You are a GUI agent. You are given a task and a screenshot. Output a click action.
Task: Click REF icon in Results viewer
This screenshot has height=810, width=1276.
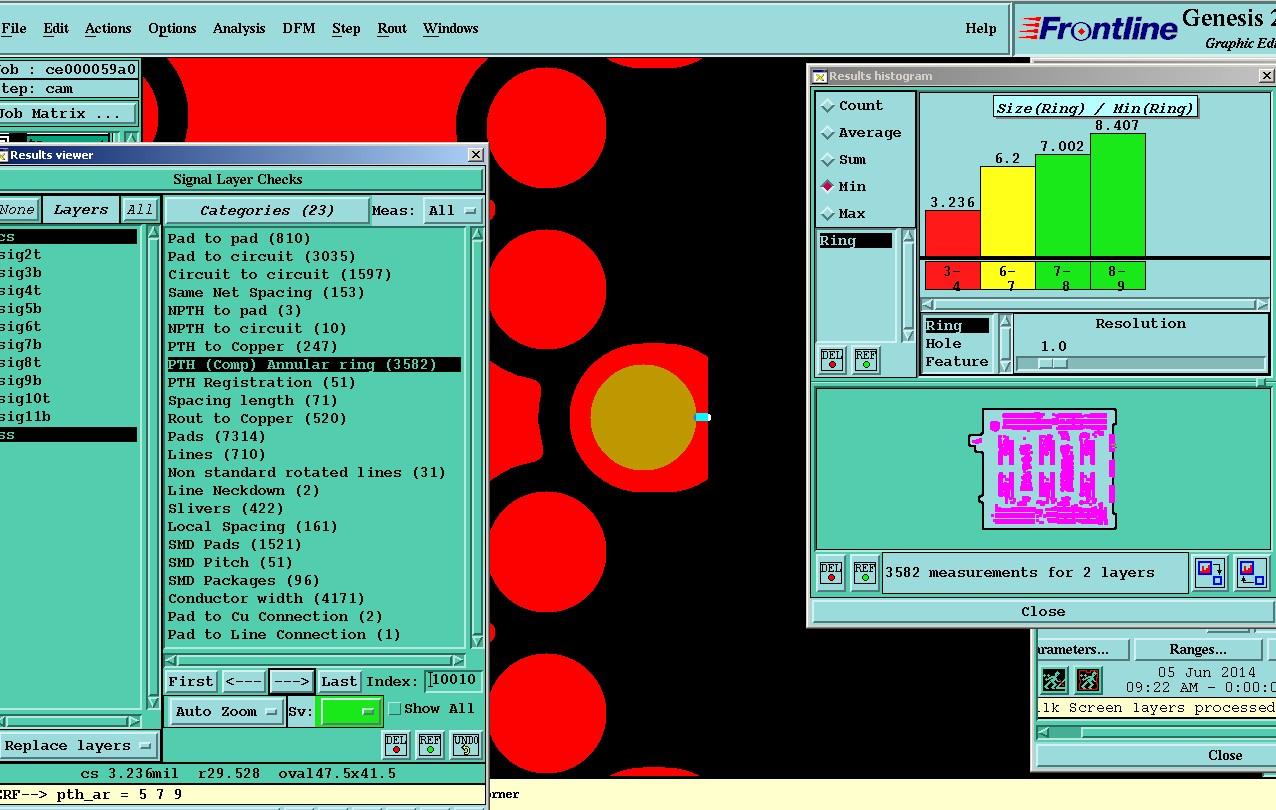coord(430,745)
